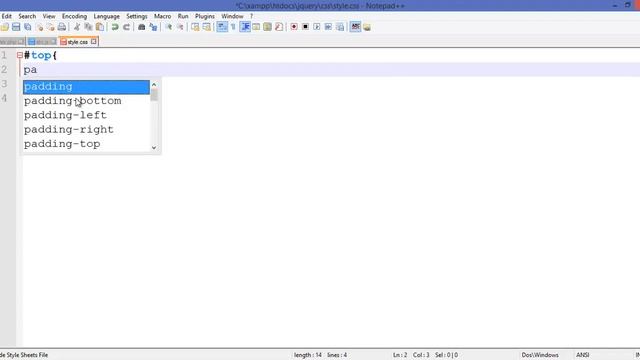This screenshot has width=640, height=360.
Task: Toggle the Word wrap toolbar button
Action: 222,27
